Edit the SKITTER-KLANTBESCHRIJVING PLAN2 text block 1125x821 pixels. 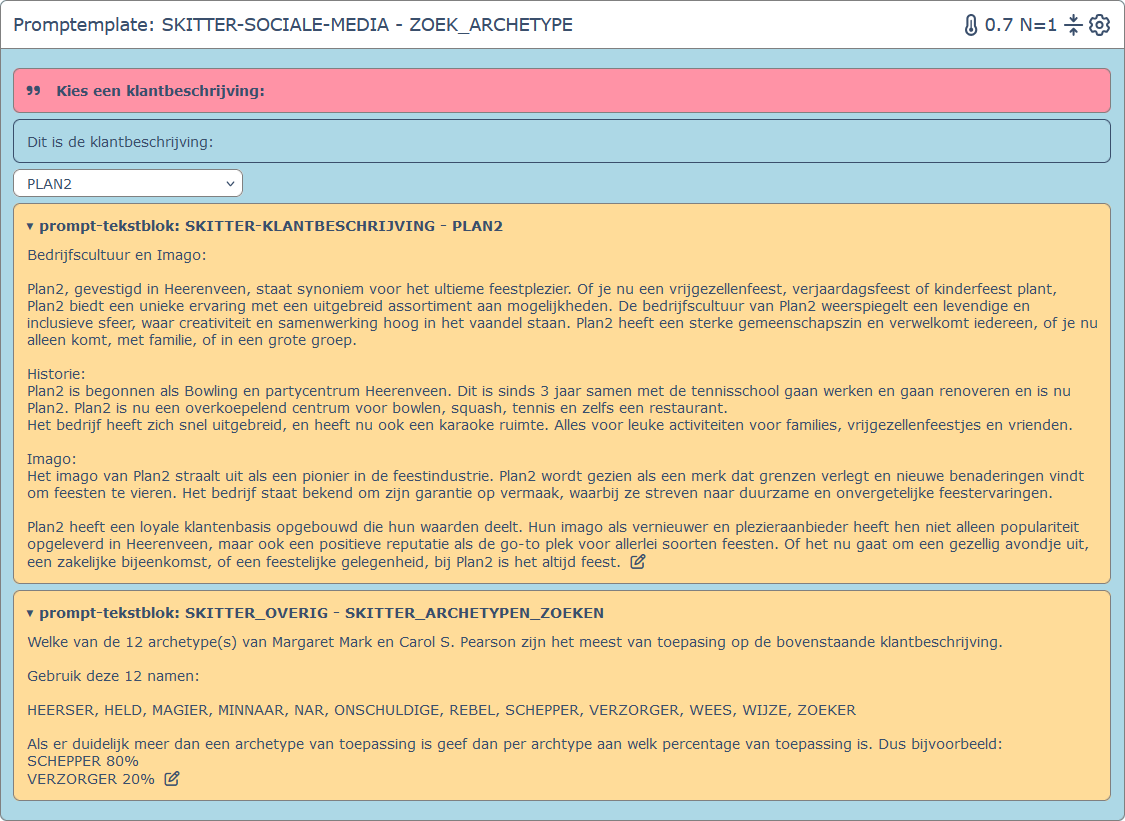(x=638, y=561)
